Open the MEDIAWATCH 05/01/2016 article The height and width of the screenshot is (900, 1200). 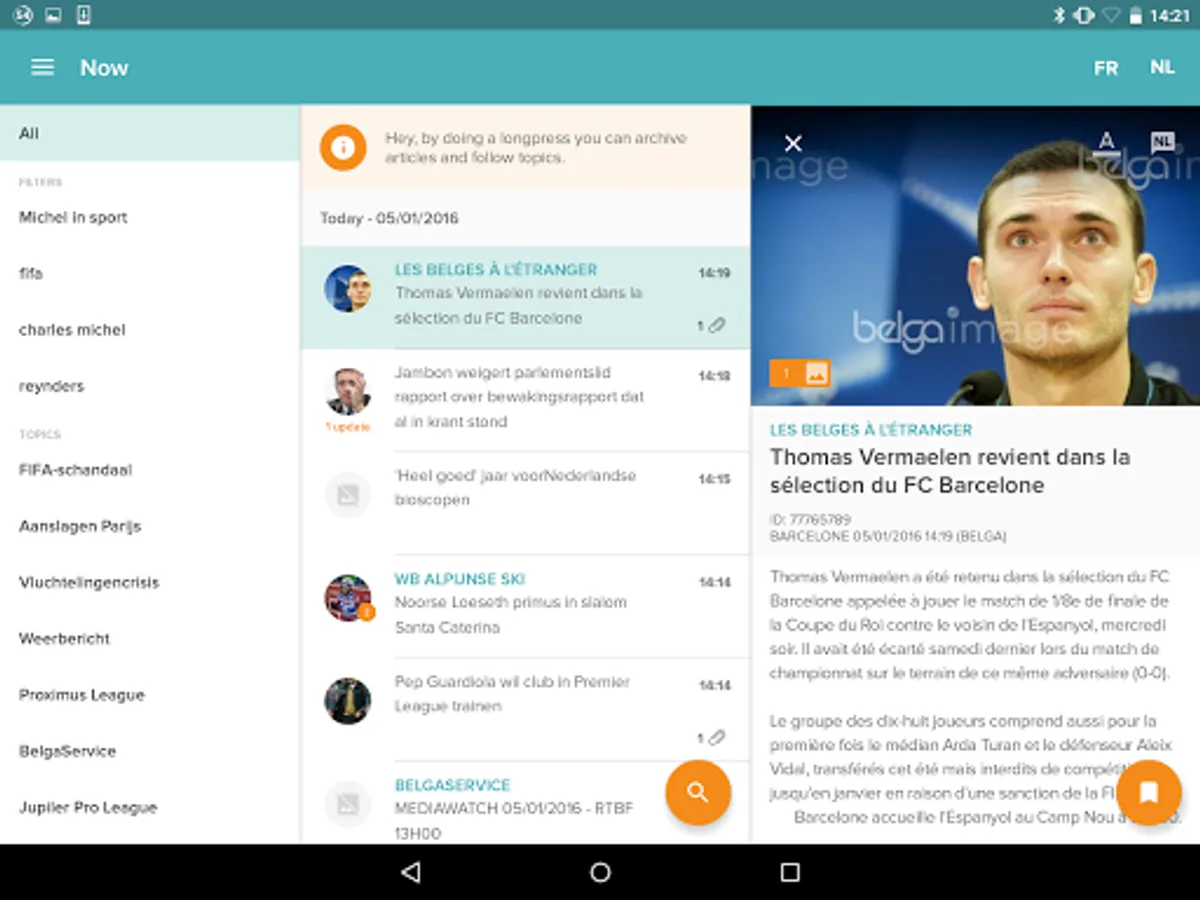tap(525, 802)
